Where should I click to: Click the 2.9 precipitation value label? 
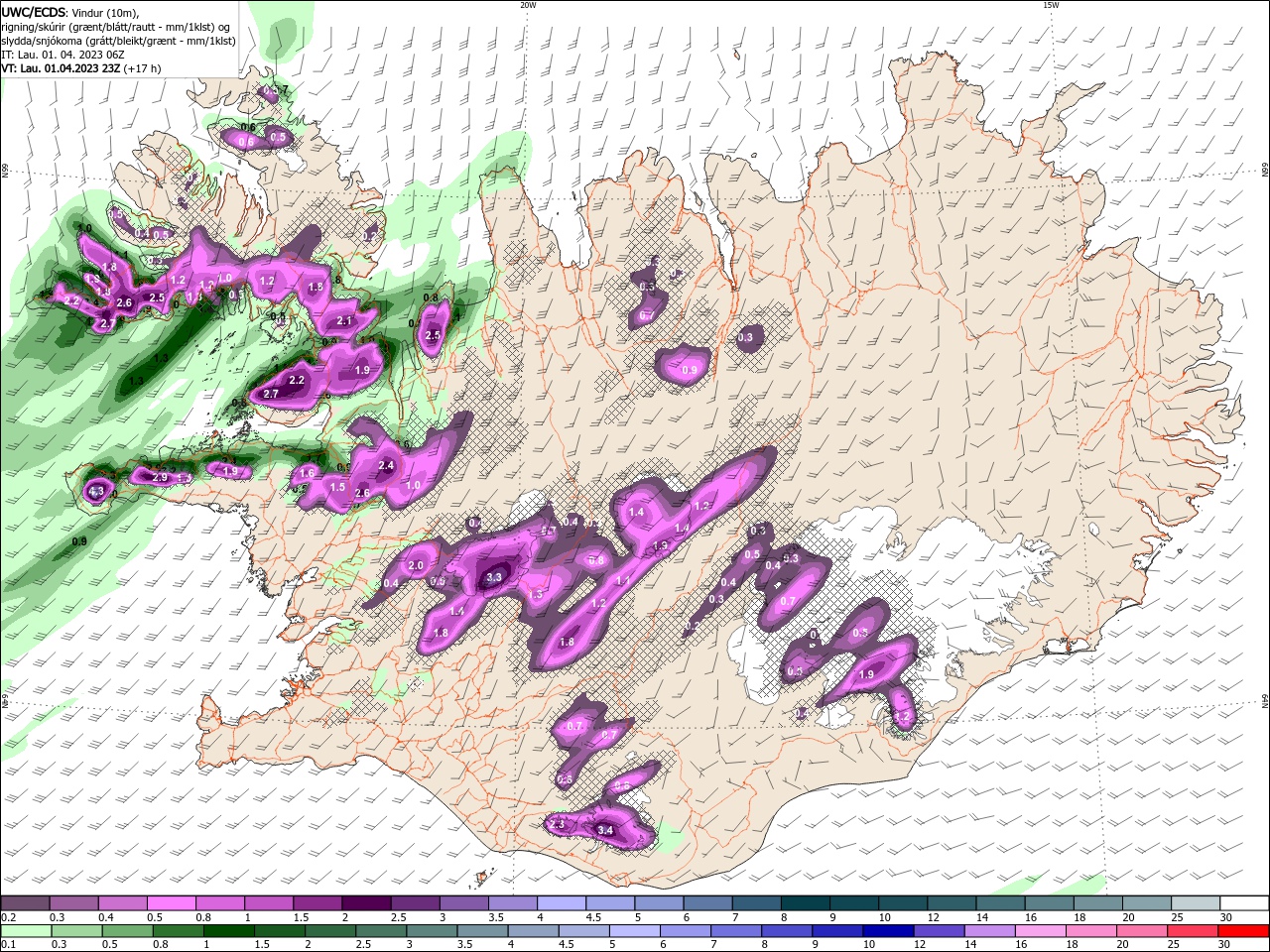point(160,477)
